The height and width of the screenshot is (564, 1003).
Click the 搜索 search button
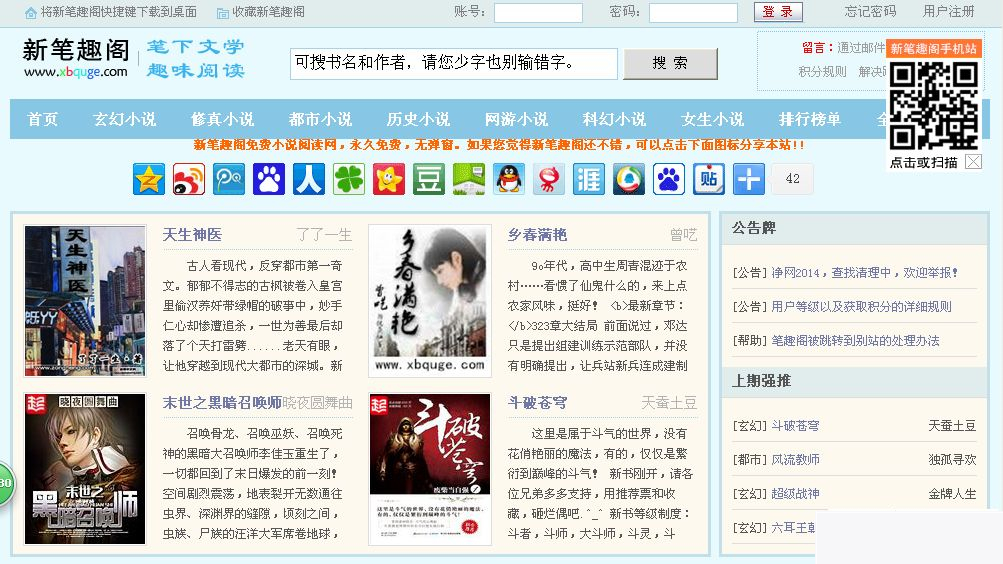pyautogui.click(x=670, y=64)
